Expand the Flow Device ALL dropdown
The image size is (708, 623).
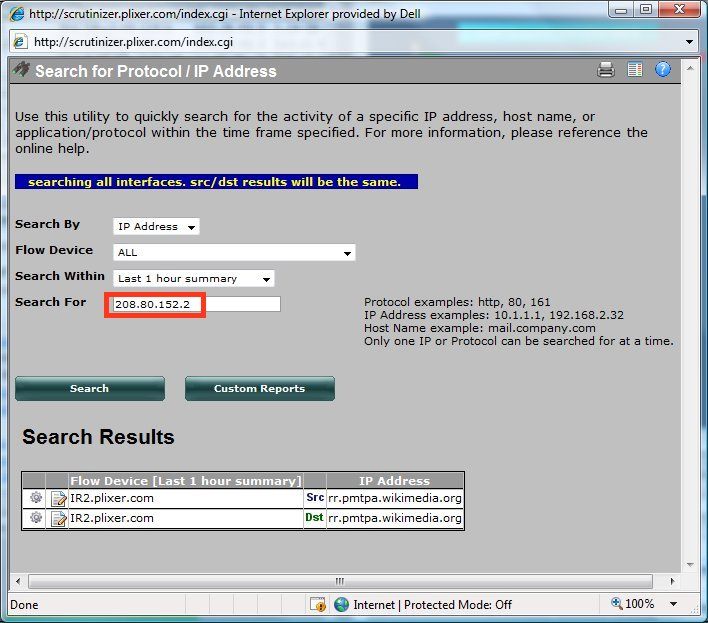click(x=234, y=252)
